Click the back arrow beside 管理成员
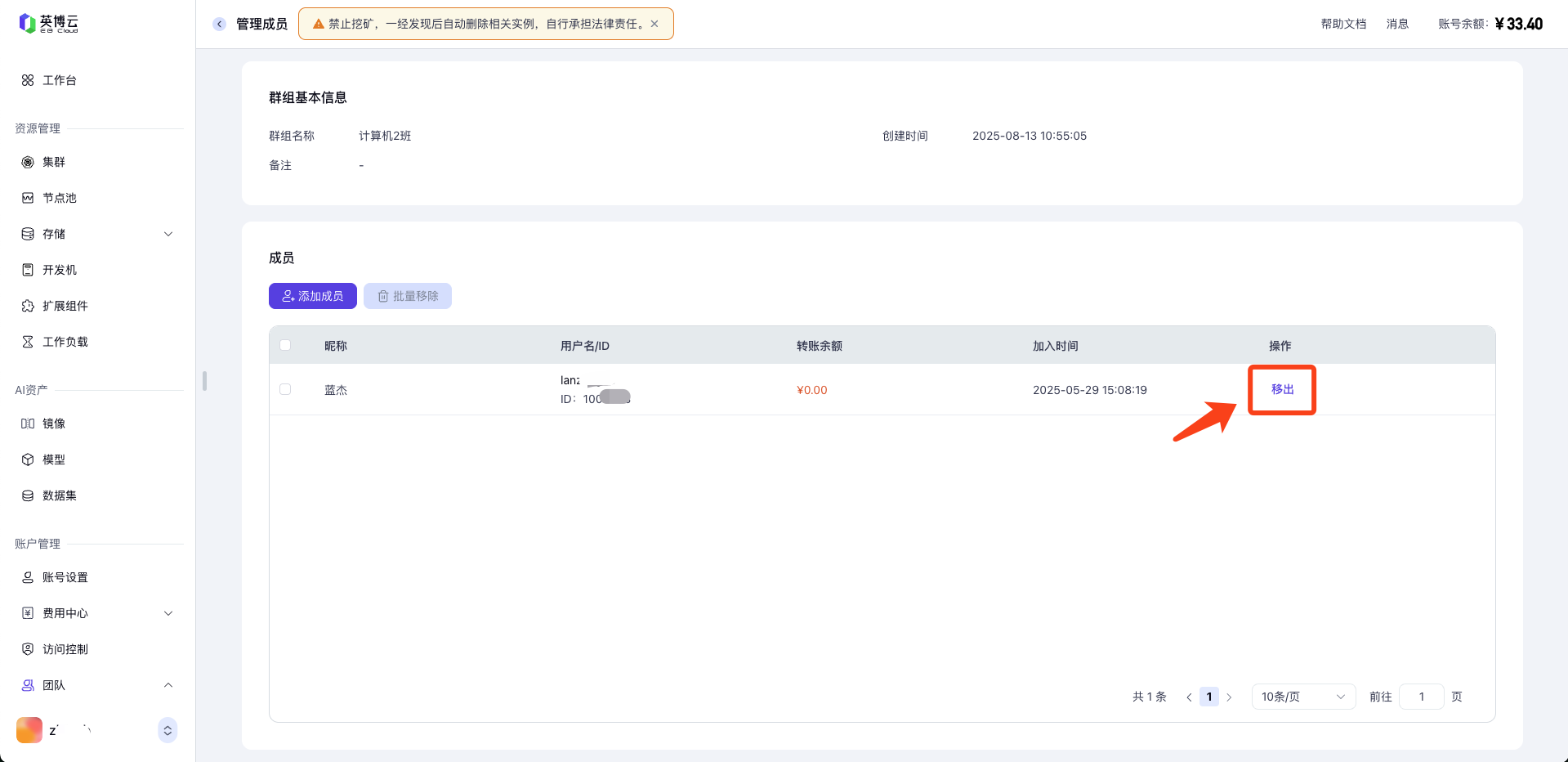 (219, 25)
